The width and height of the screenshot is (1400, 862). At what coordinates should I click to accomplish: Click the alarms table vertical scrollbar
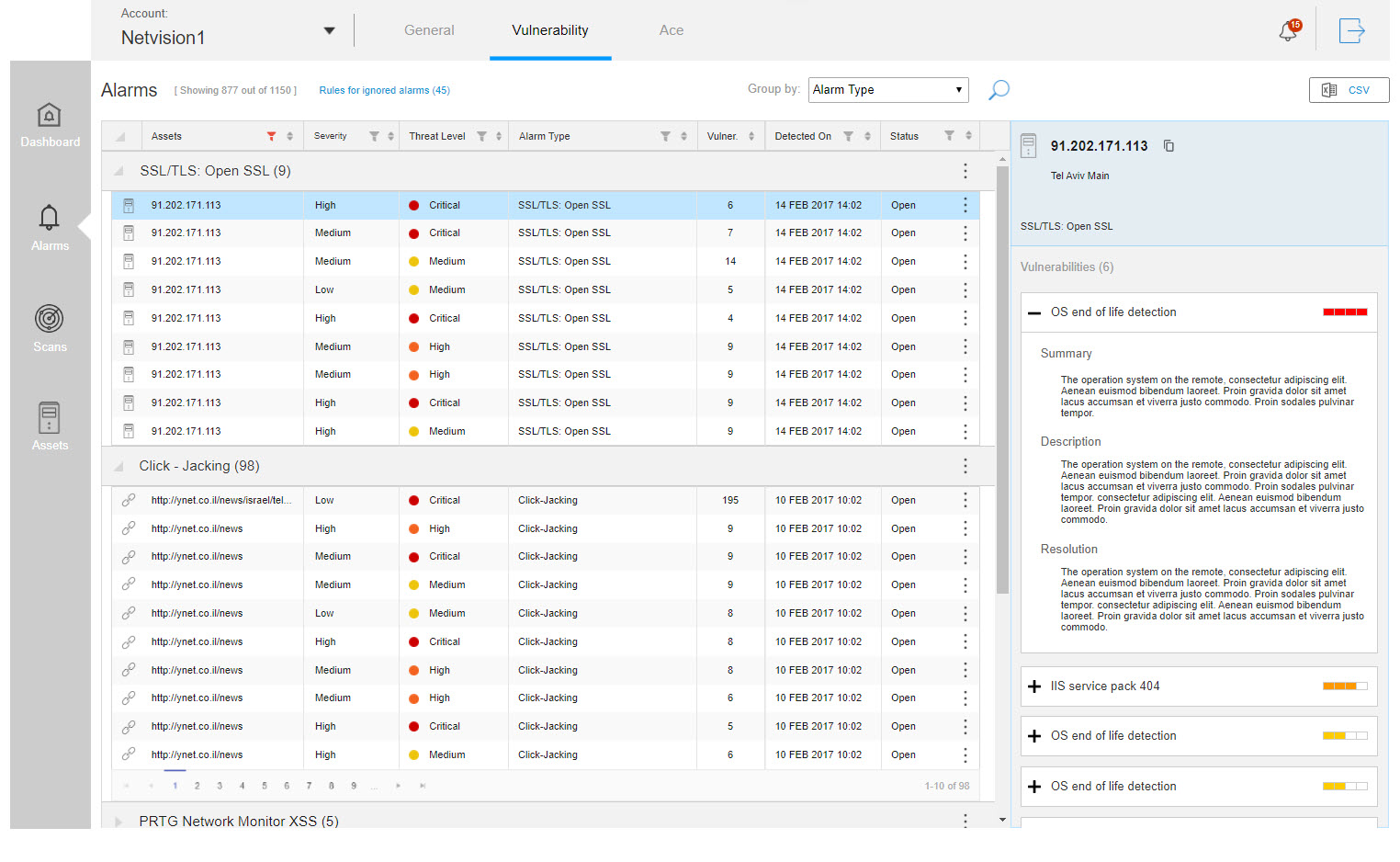tap(1002, 380)
